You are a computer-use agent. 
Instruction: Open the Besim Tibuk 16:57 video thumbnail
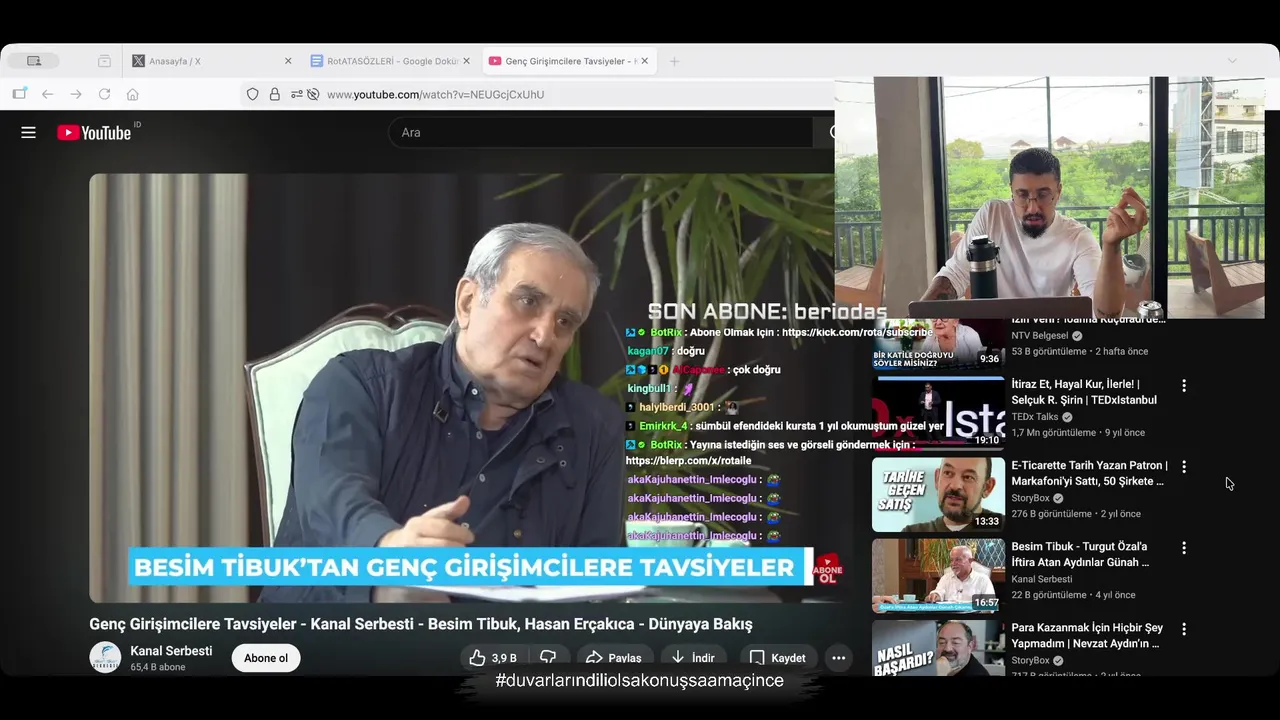coord(938,576)
